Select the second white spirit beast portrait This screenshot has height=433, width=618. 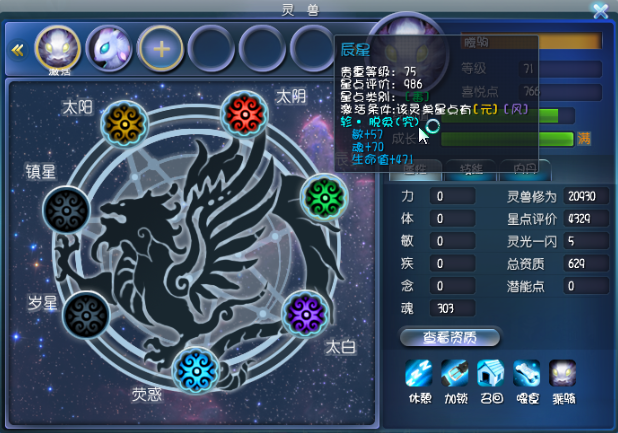click(x=110, y=49)
